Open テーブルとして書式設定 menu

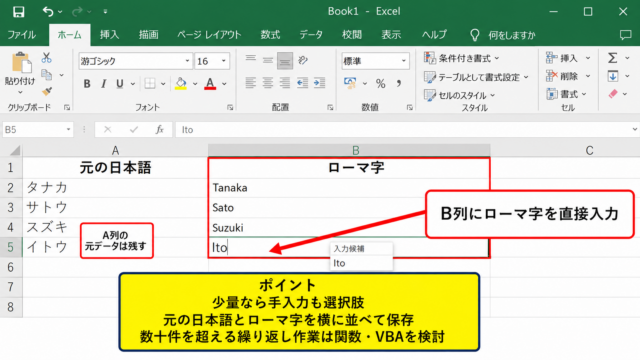click(x=476, y=77)
